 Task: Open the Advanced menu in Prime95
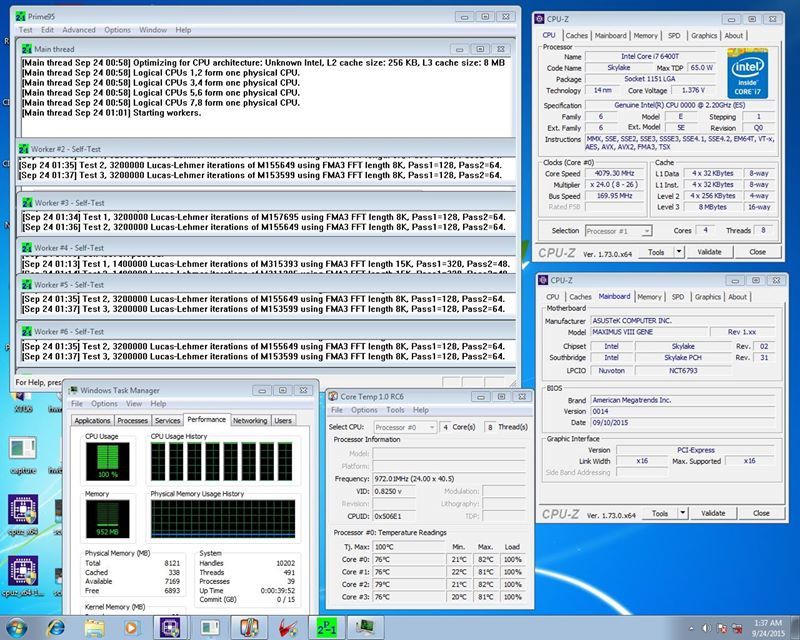pos(79,30)
